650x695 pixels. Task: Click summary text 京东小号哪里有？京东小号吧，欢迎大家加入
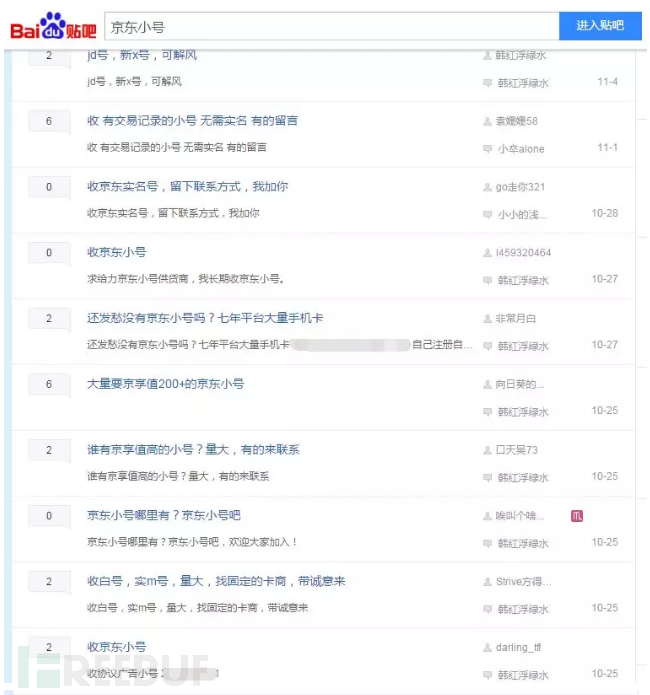click(192, 542)
